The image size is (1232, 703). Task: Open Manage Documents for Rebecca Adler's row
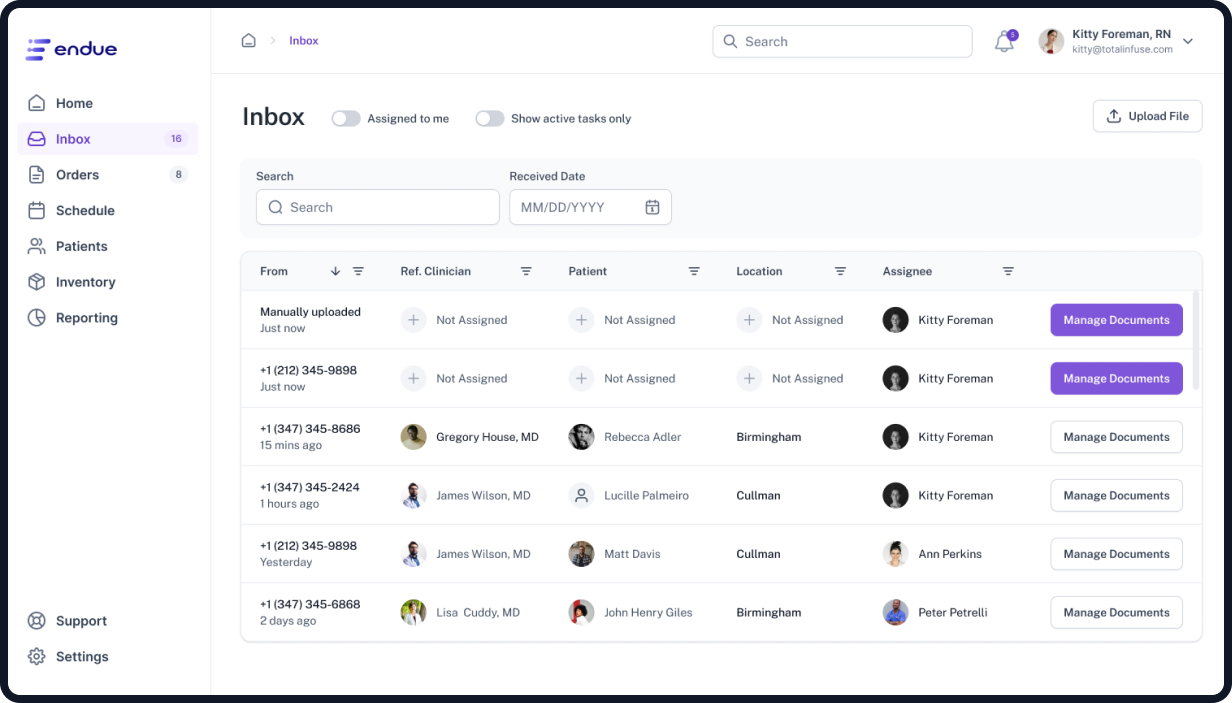(1116, 436)
